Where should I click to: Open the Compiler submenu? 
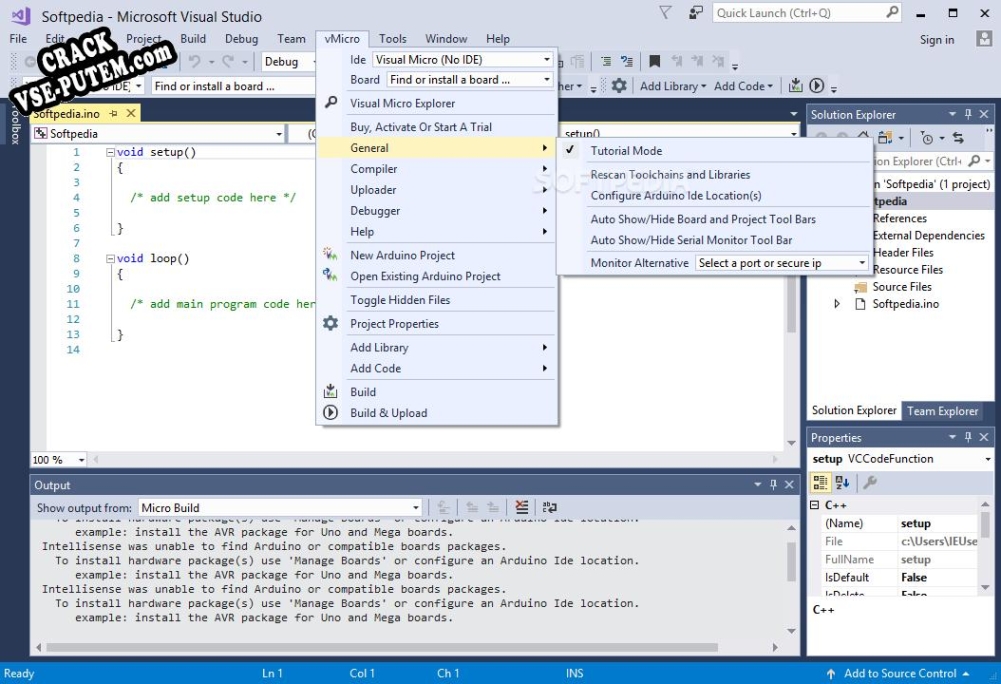point(437,169)
